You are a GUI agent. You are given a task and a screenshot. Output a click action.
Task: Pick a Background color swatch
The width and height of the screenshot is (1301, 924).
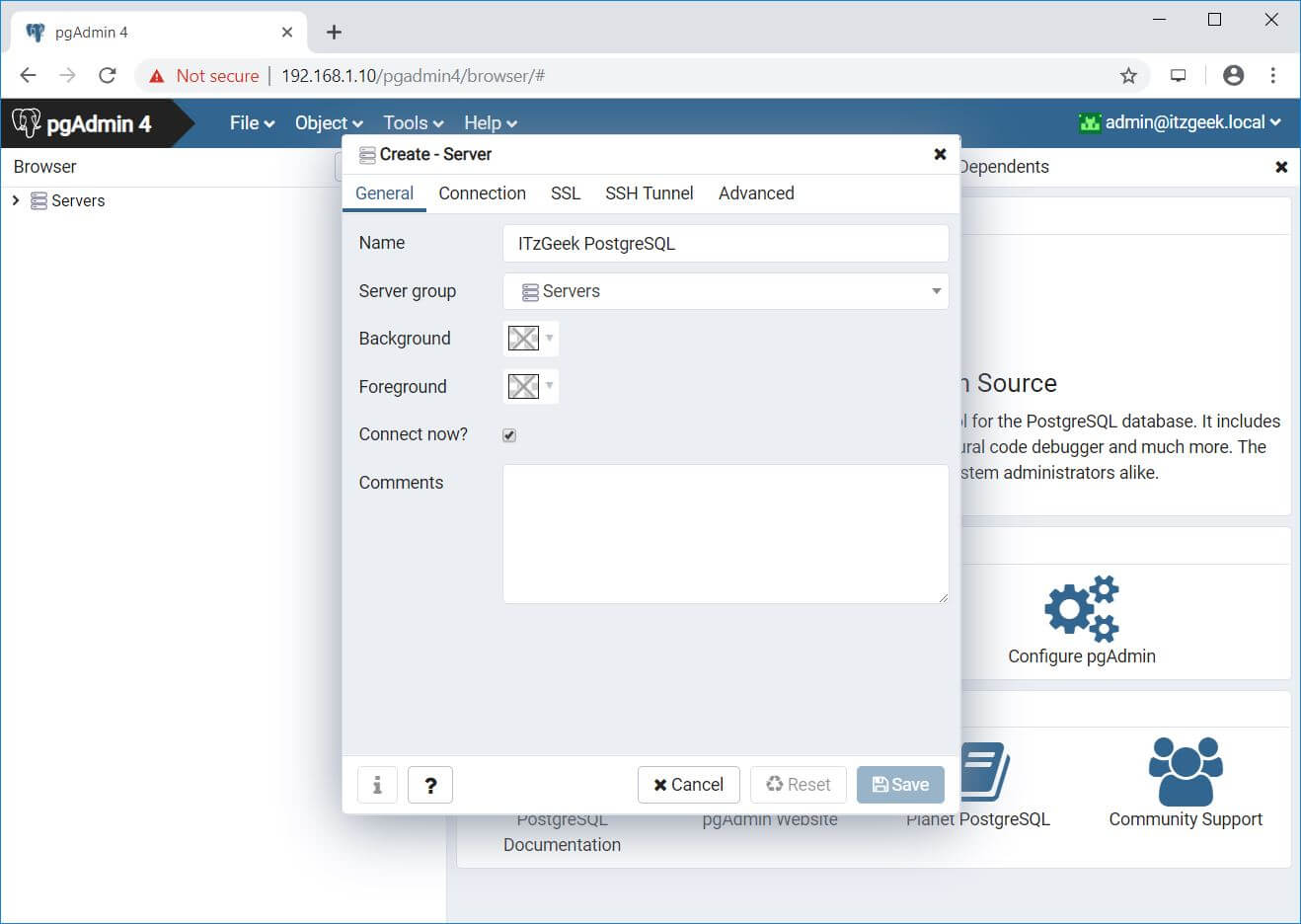pos(530,339)
